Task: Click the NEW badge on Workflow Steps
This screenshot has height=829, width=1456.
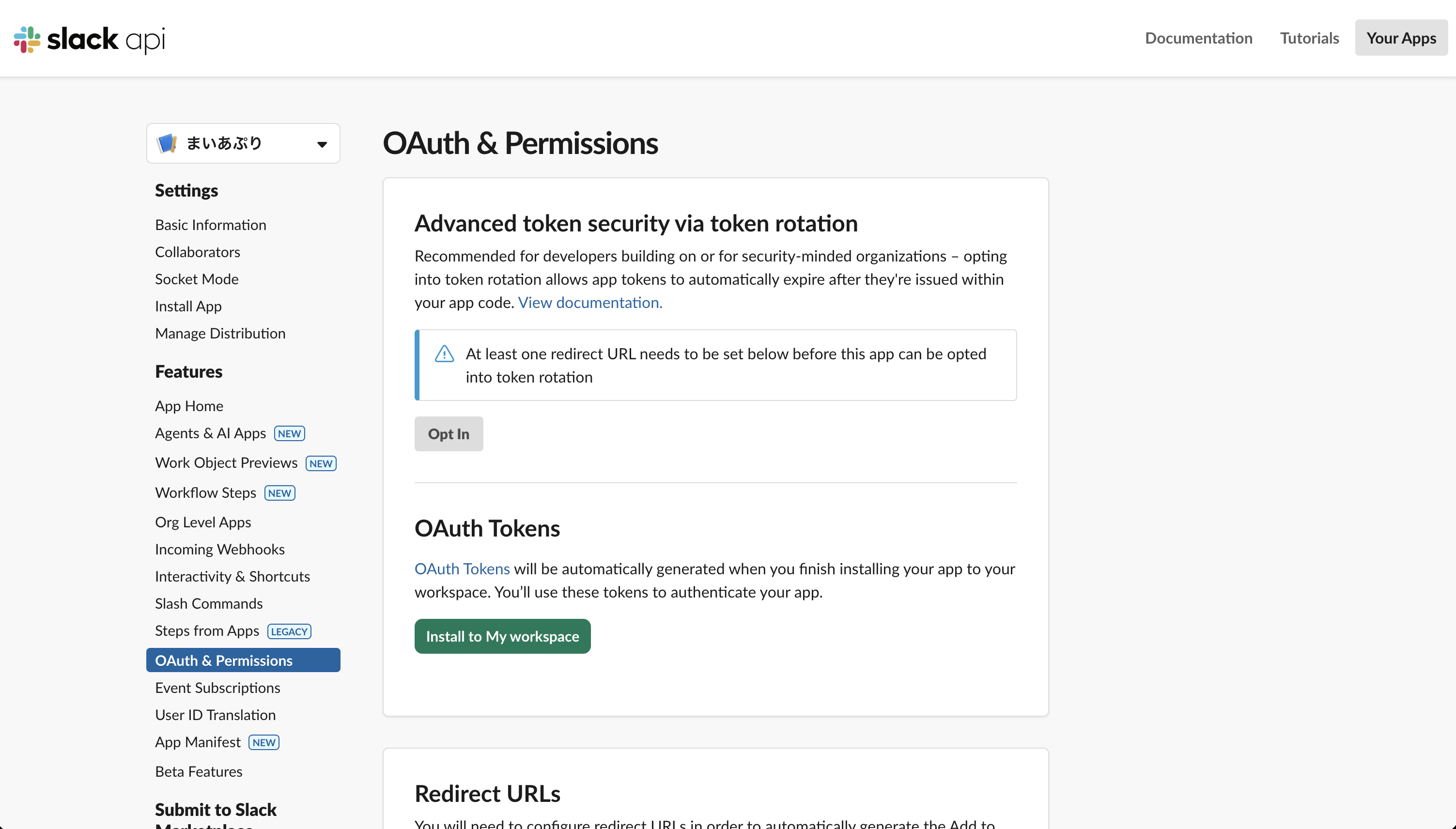Action: pos(279,492)
